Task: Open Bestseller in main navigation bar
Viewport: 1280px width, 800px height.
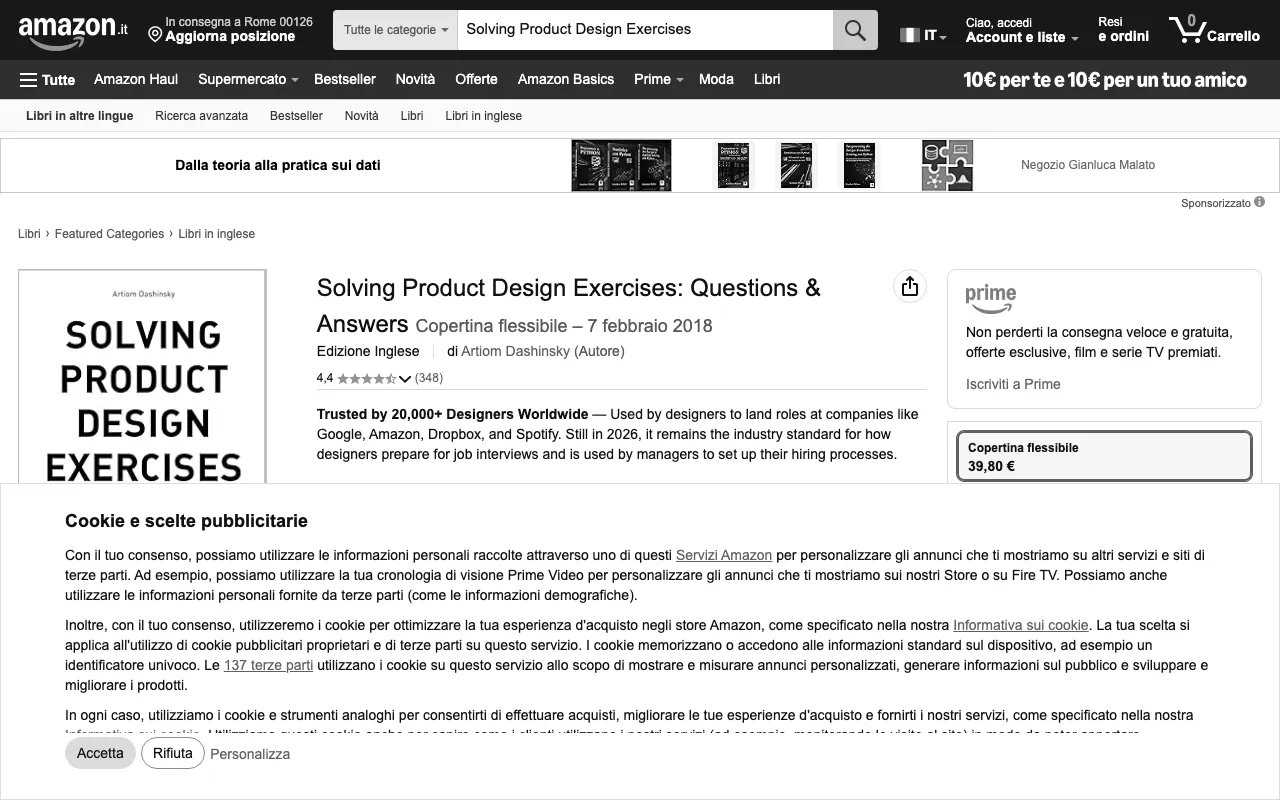Action: [x=345, y=79]
